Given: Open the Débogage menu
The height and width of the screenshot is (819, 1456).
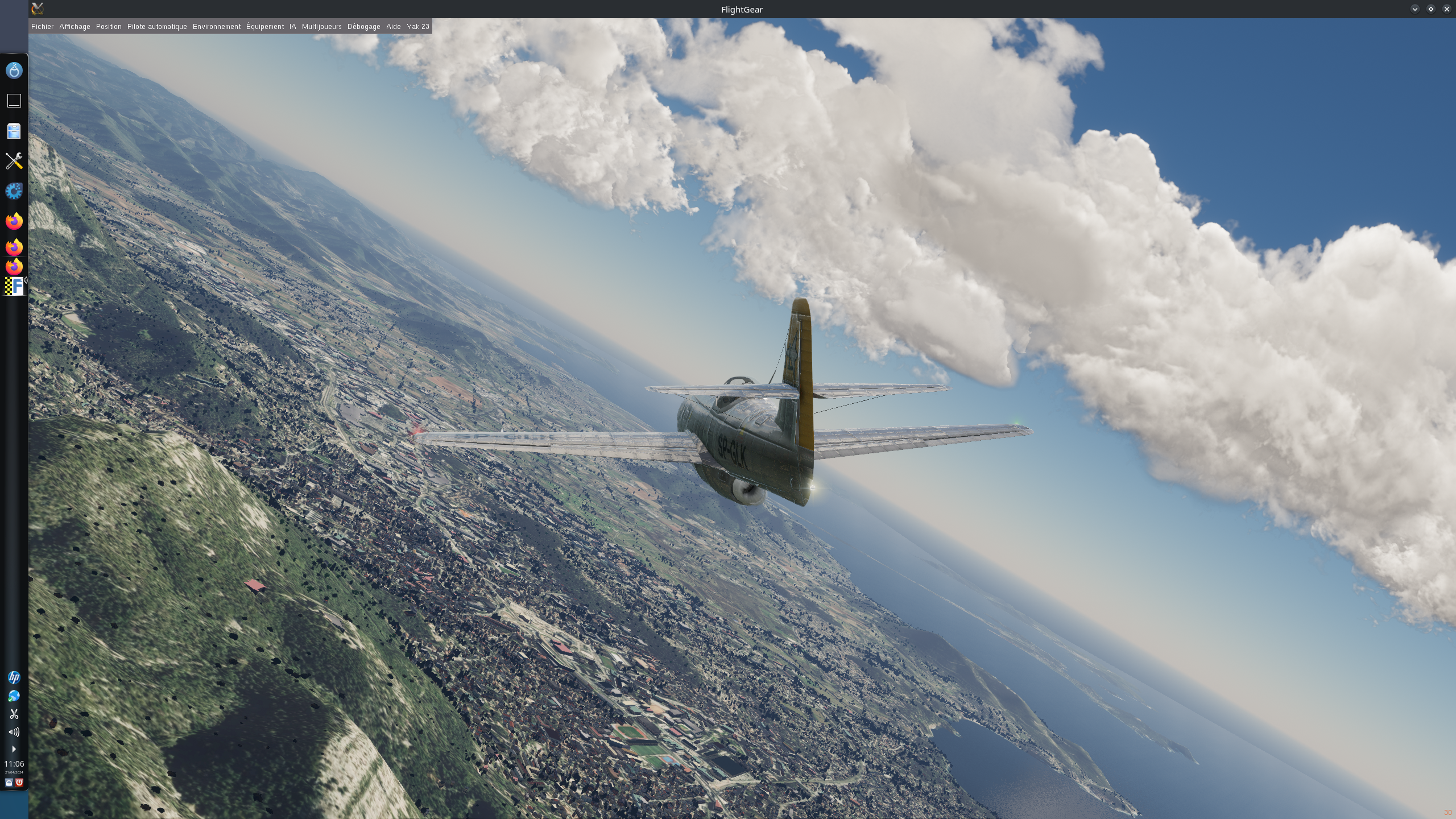Looking at the screenshot, I should pos(363,27).
